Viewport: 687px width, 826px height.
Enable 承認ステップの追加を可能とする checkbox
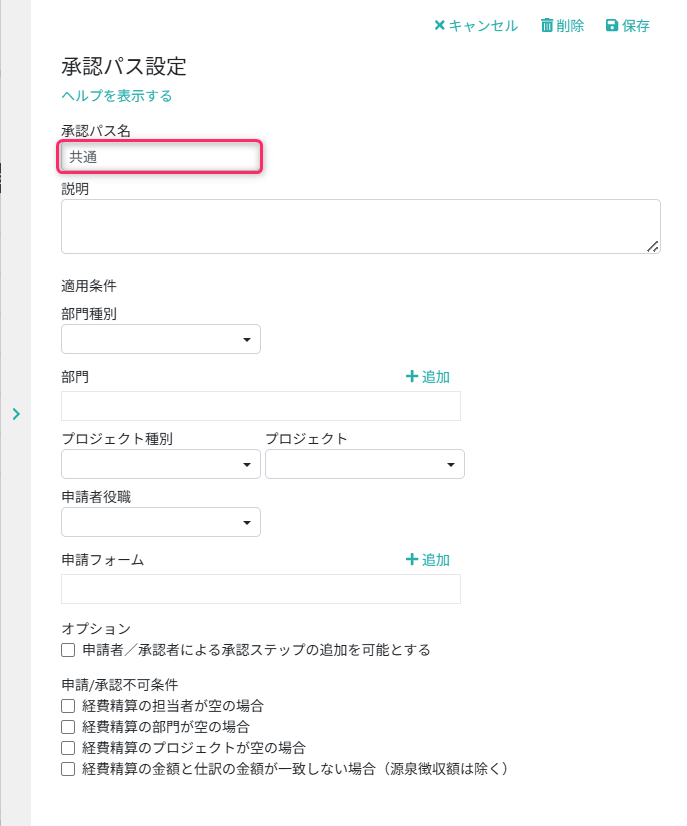tap(68, 650)
